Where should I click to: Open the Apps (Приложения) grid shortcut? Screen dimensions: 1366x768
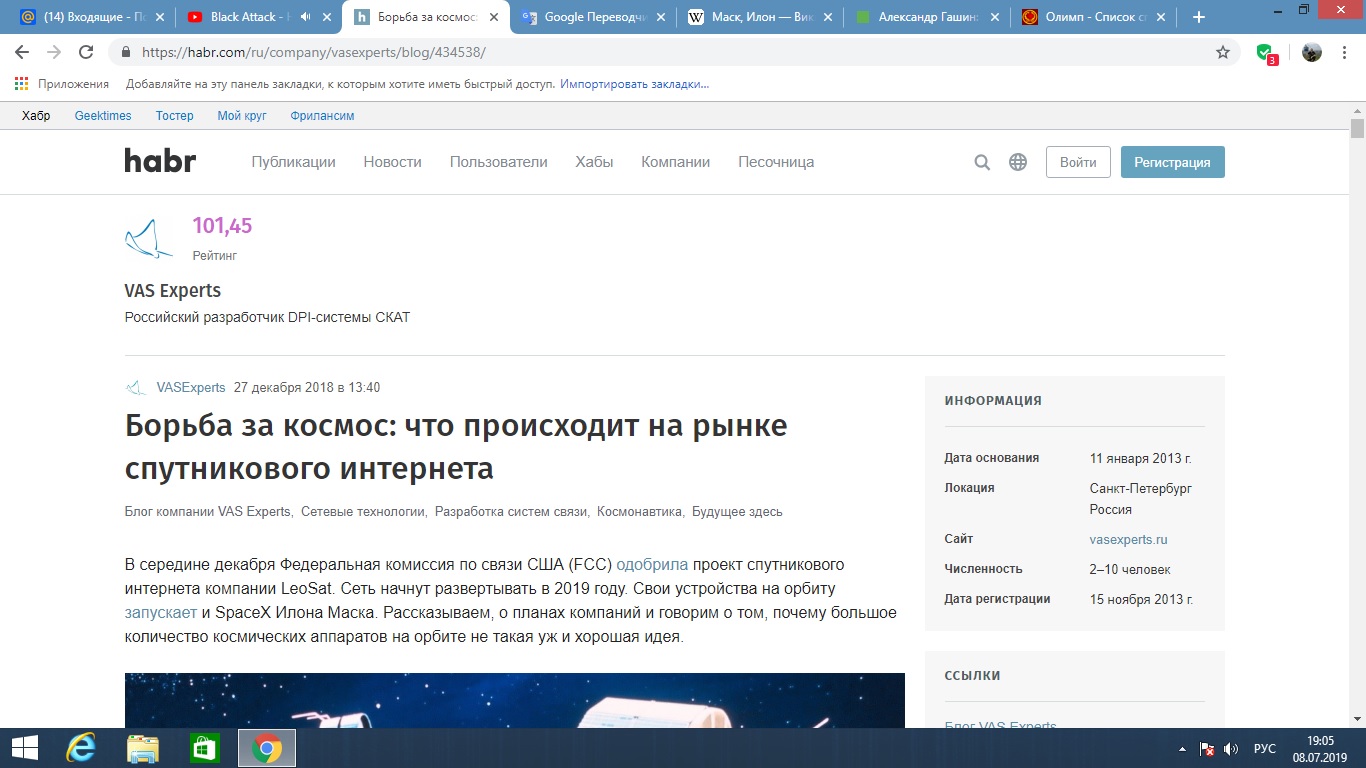61,84
